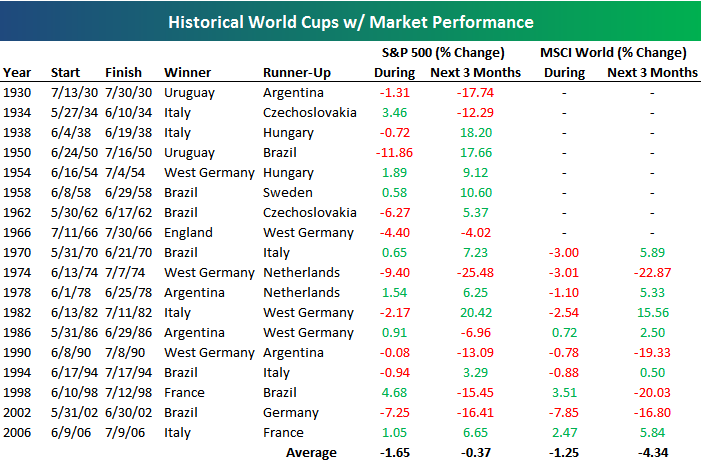701x465 pixels.
Task: Click the S&P During average -1.65
Action: click(x=395, y=452)
